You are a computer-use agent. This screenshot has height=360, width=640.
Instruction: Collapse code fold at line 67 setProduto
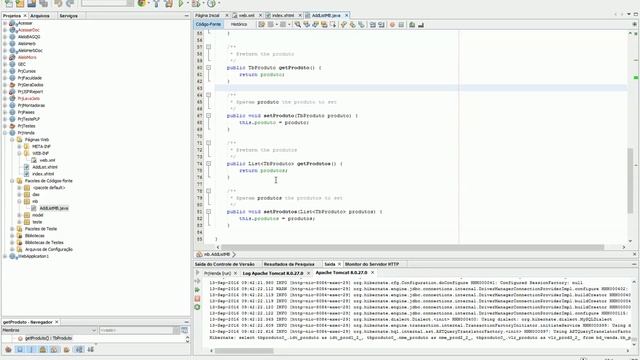(209, 116)
